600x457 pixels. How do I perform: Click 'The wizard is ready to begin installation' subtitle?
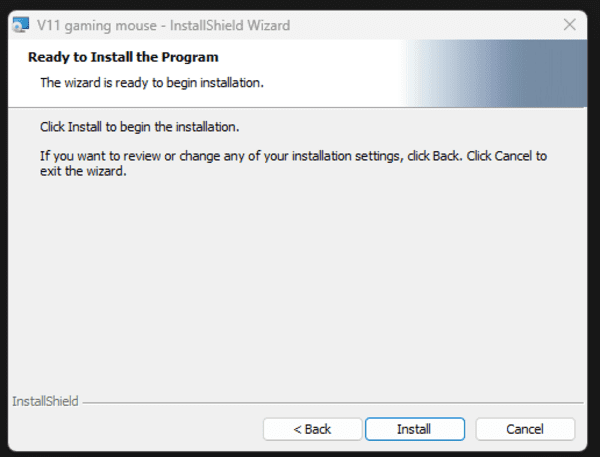click(151, 82)
